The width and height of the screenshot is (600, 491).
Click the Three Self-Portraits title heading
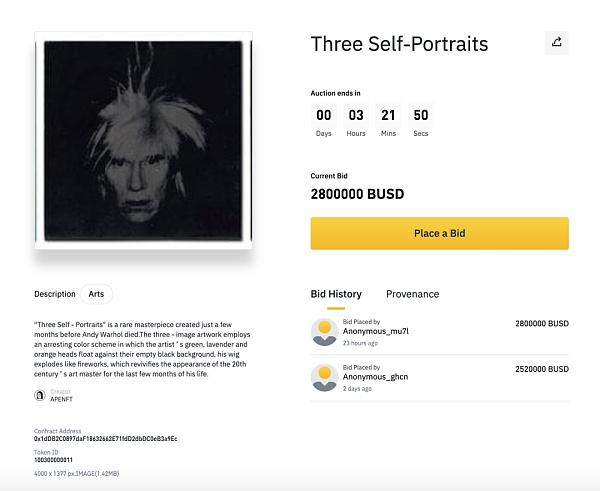click(x=399, y=44)
